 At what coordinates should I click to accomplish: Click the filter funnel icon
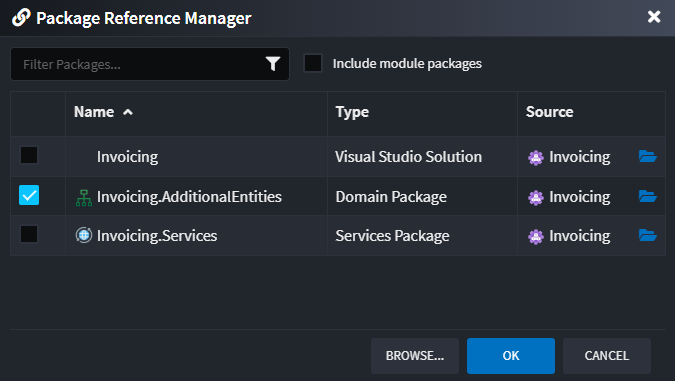click(273, 64)
